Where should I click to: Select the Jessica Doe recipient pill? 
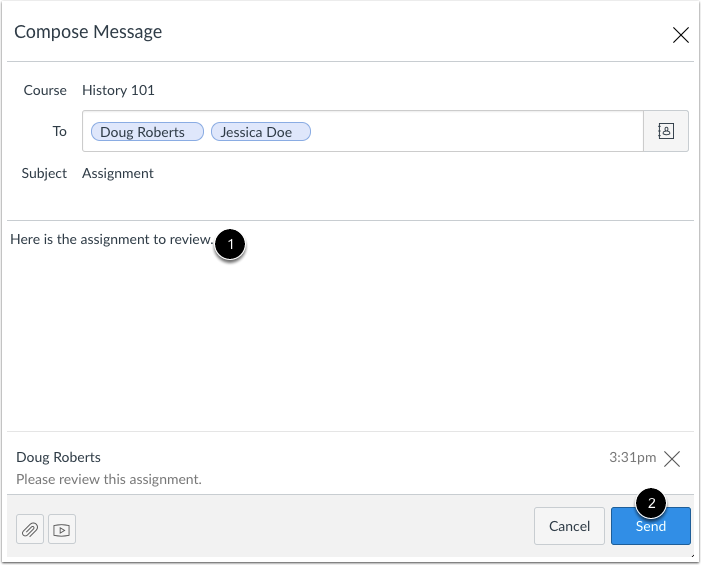261,132
